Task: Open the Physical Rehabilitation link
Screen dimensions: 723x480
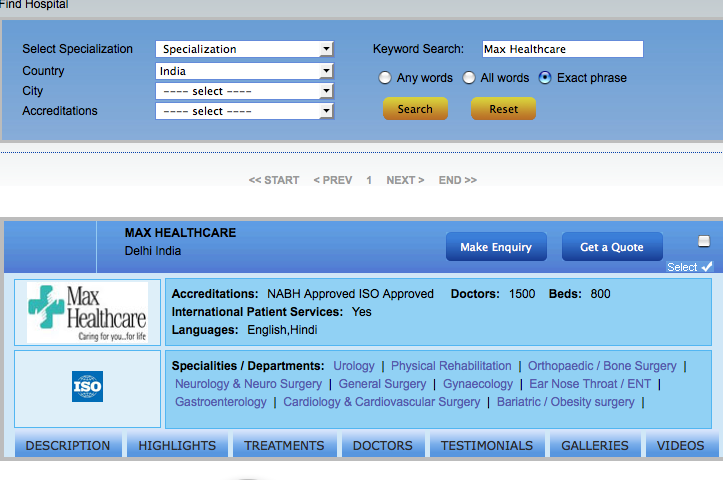Action: click(x=451, y=366)
